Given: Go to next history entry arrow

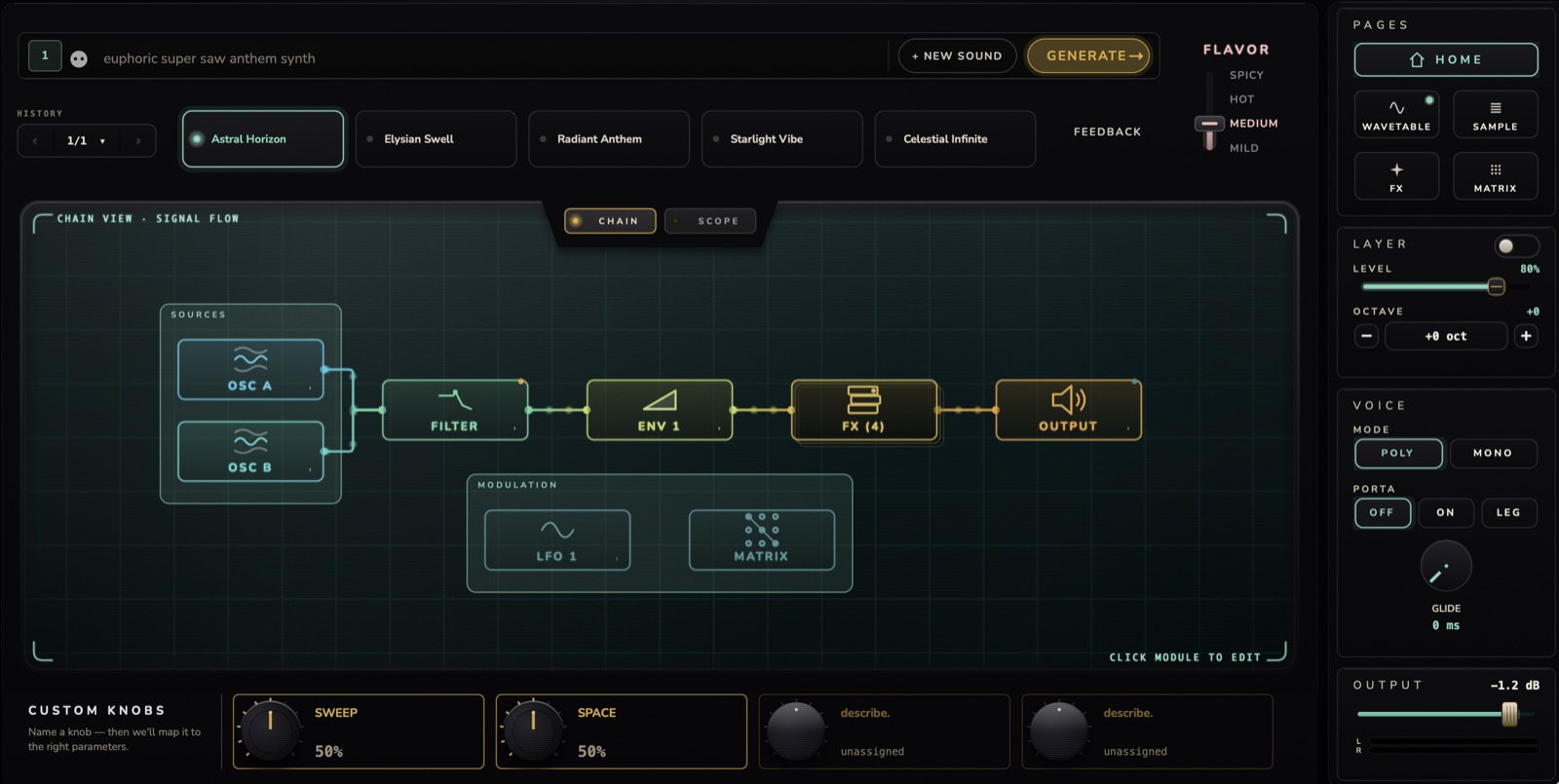Looking at the screenshot, I should point(138,141).
